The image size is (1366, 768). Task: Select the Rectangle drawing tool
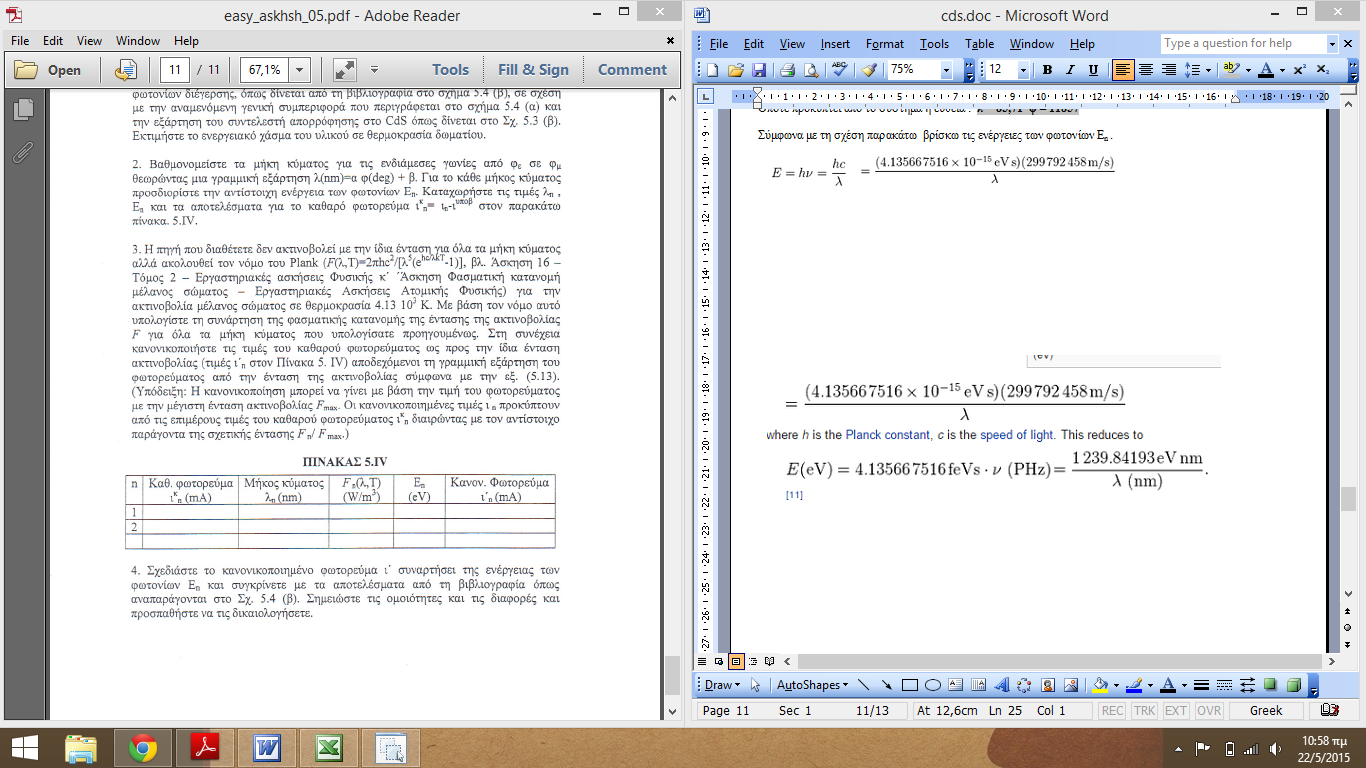tap(909, 685)
